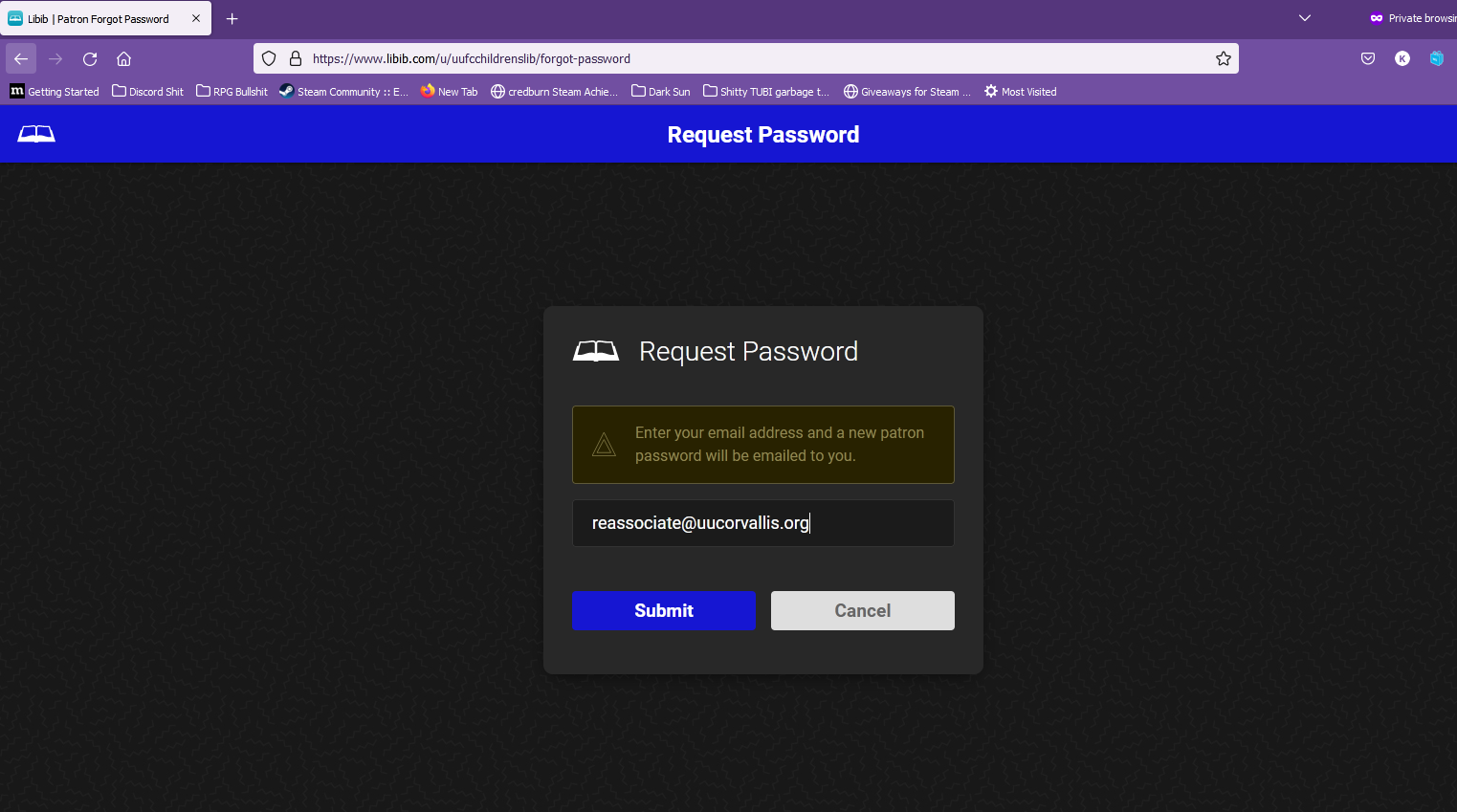Click the email address input field
1457x812 pixels.
tap(762, 523)
